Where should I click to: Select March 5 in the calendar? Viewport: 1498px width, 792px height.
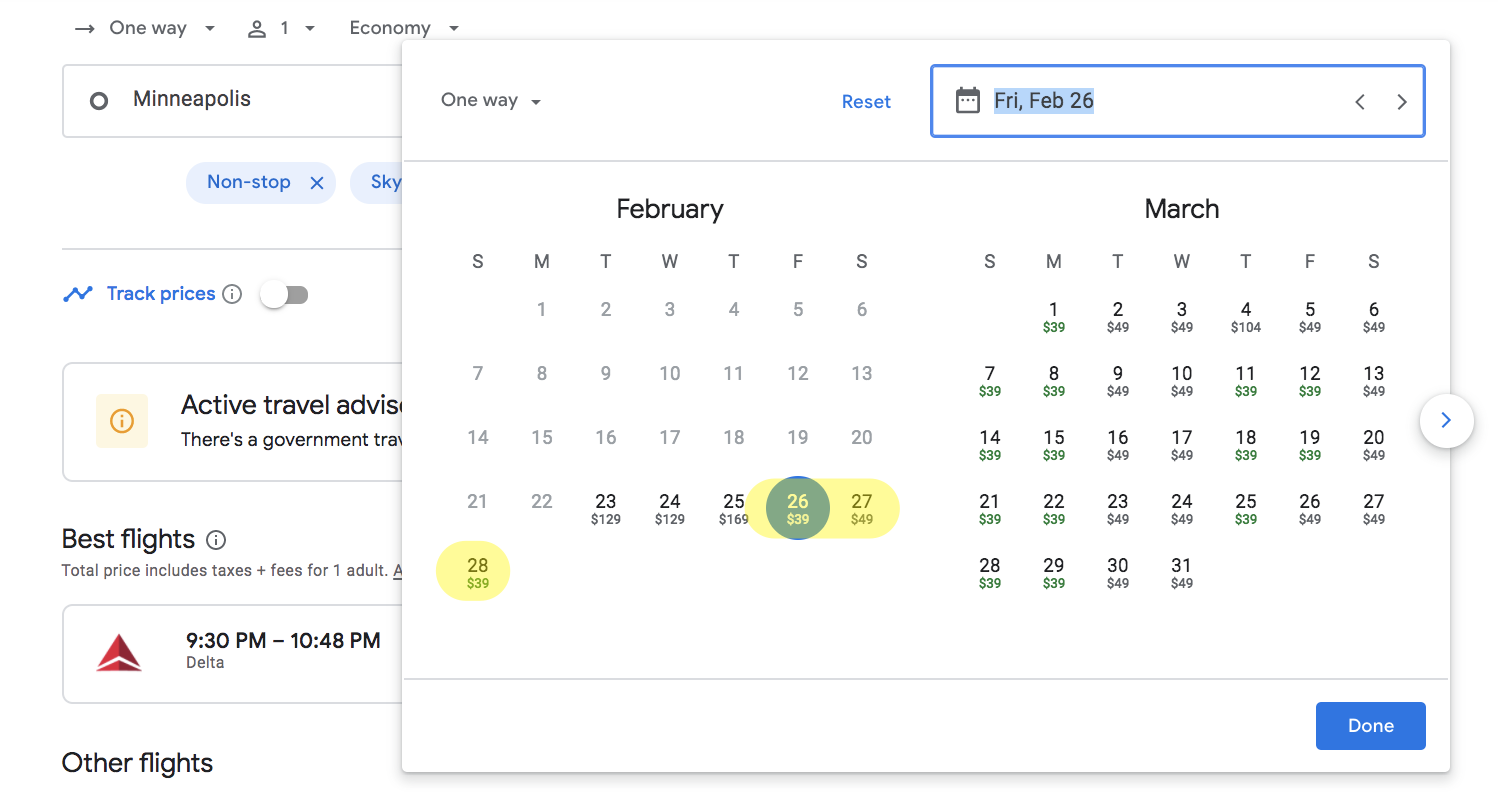point(1310,316)
